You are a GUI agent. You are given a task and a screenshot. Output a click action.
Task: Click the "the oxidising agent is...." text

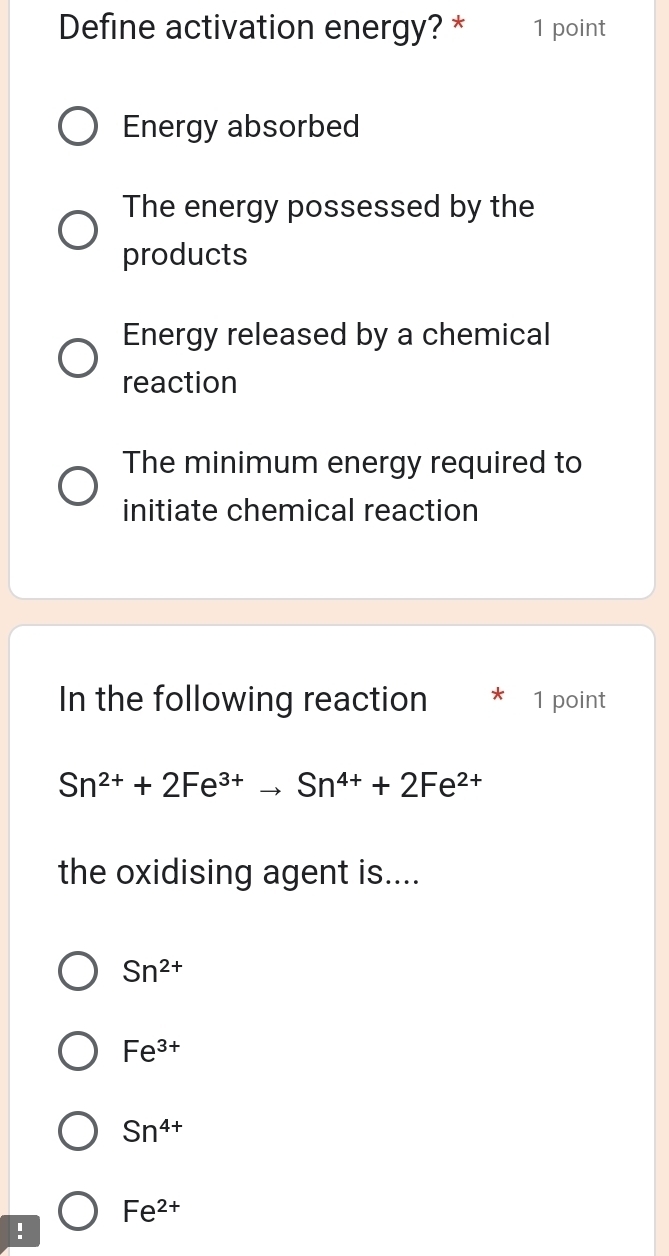tap(238, 872)
